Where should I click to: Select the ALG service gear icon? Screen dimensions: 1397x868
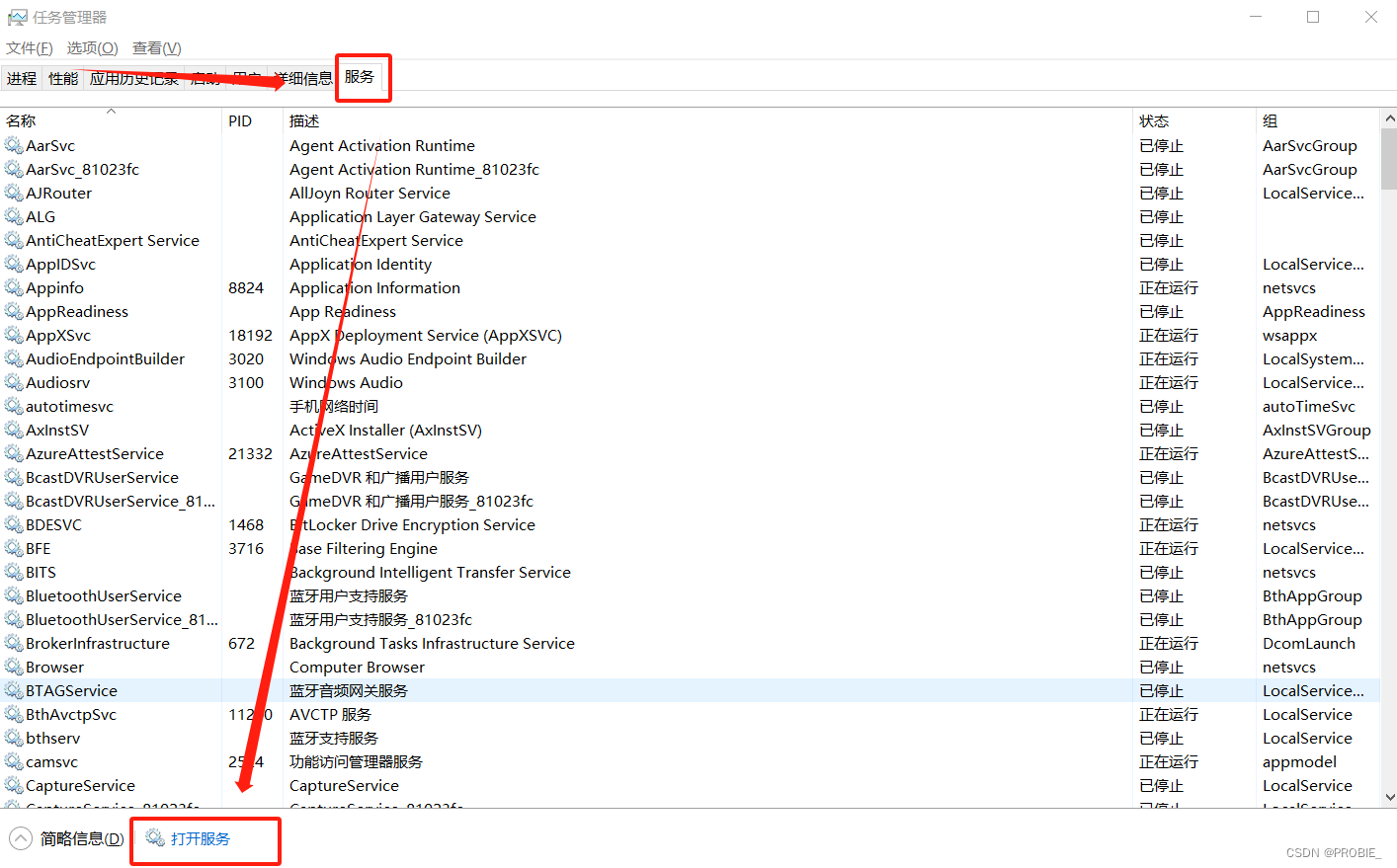pos(14,216)
